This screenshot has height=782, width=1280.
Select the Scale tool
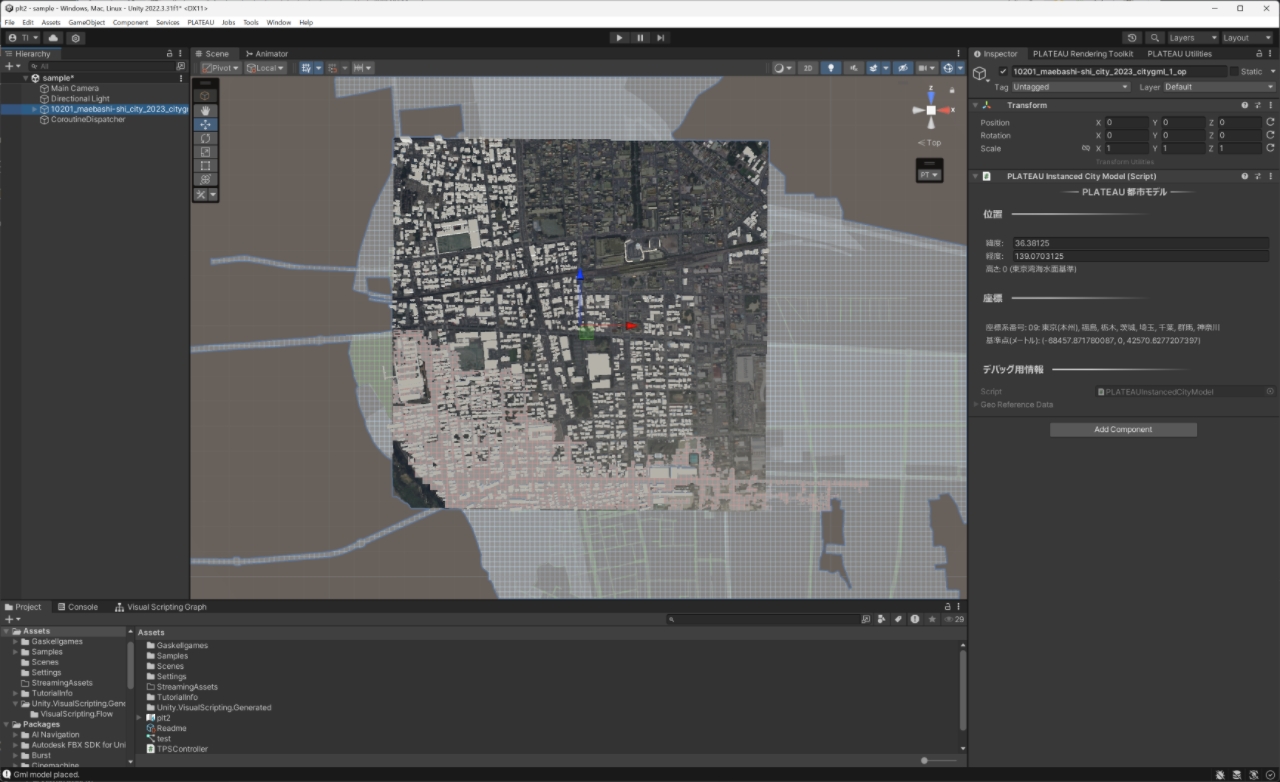205,152
